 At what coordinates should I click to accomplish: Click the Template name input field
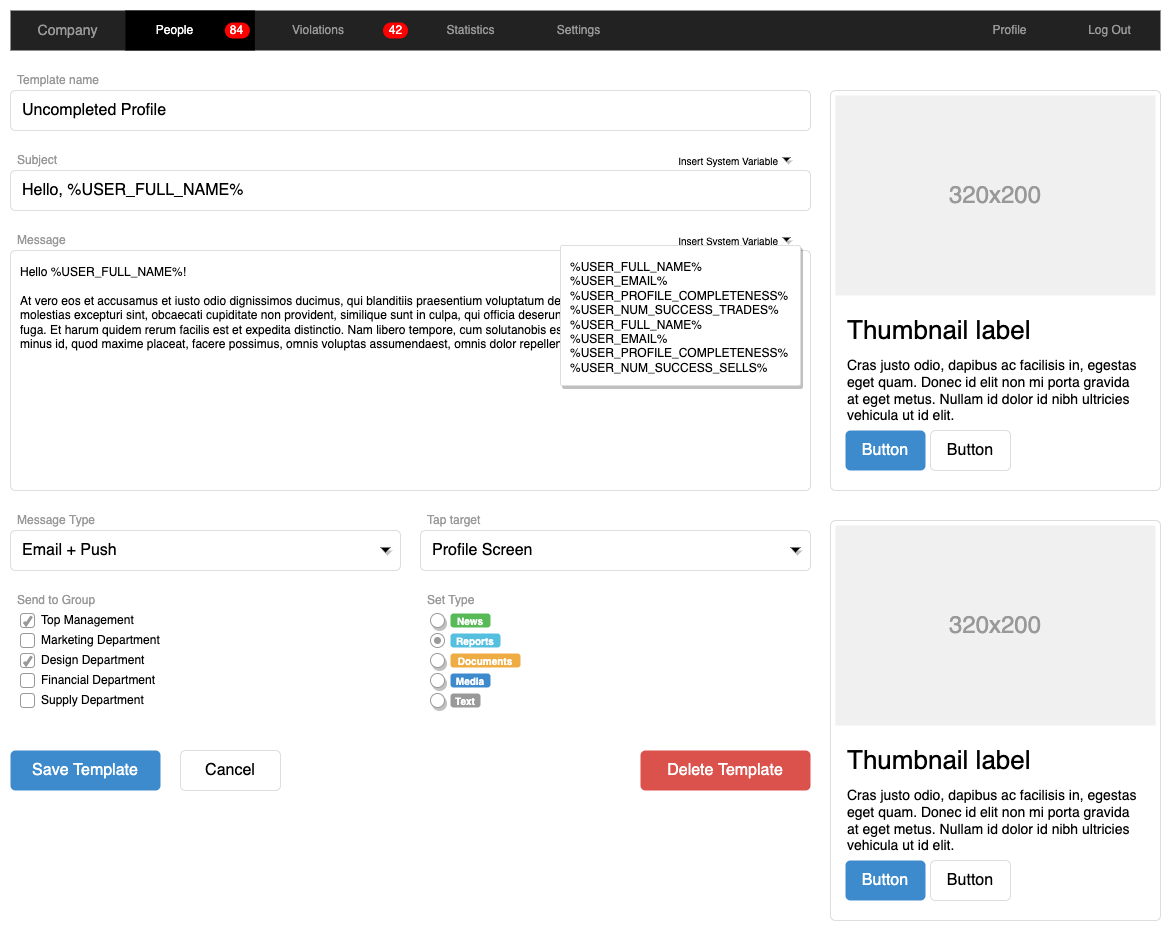(x=410, y=110)
